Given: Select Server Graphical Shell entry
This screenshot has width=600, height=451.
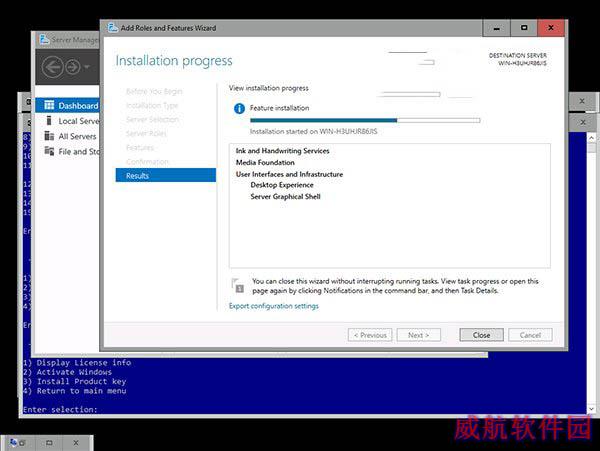Looking at the screenshot, I should coord(285,197).
